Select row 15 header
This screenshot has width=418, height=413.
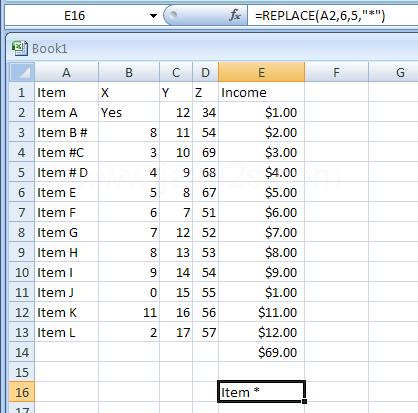click(22, 372)
